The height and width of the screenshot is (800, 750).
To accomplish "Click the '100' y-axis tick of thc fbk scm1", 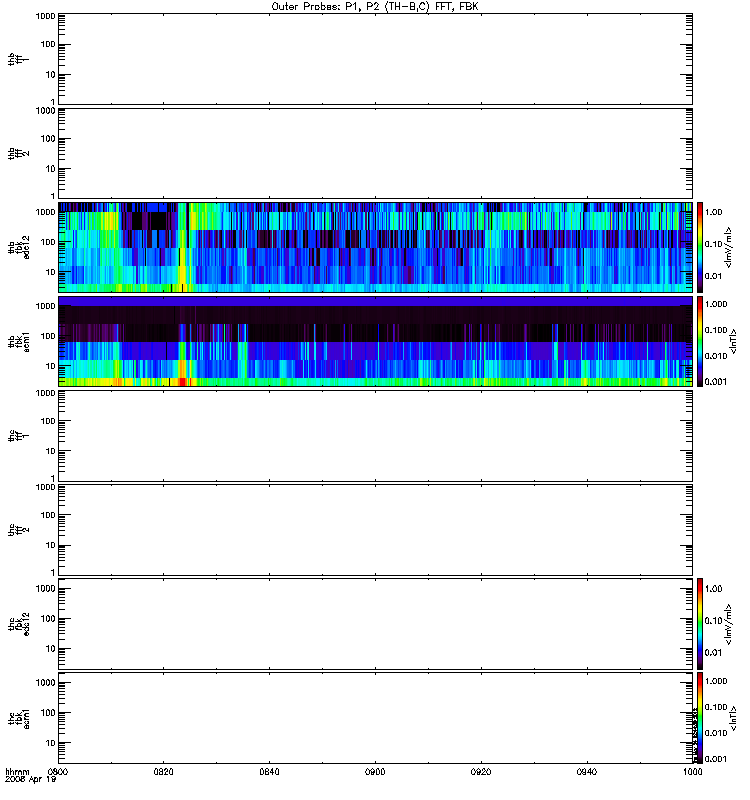I will tap(48, 713).
